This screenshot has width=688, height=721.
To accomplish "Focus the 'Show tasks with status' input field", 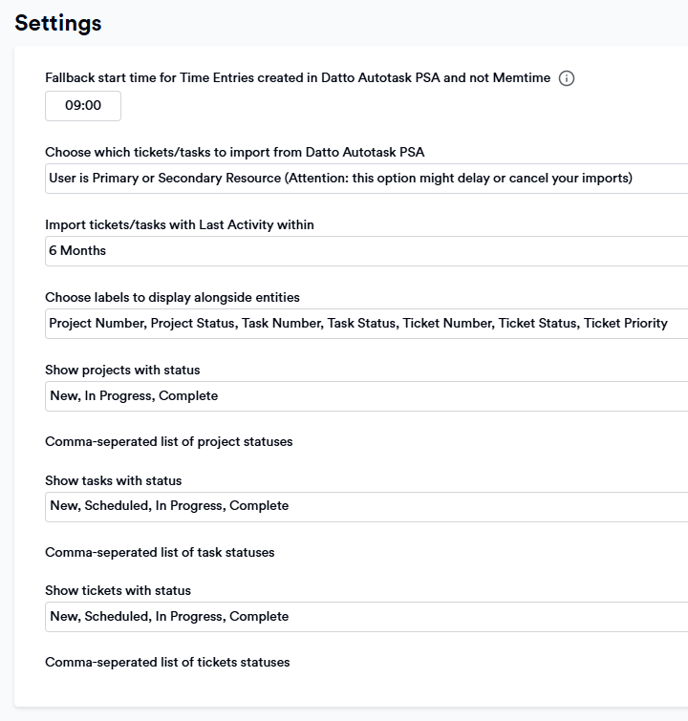I will pos(367,506).
